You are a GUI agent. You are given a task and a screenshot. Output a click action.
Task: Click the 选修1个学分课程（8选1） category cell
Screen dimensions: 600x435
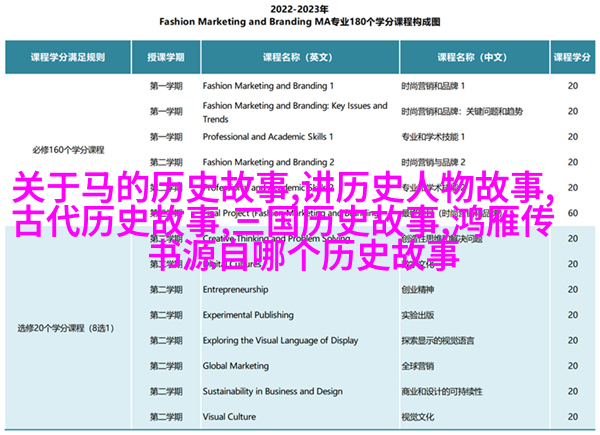pyautogui.click(x=63, y=327)
